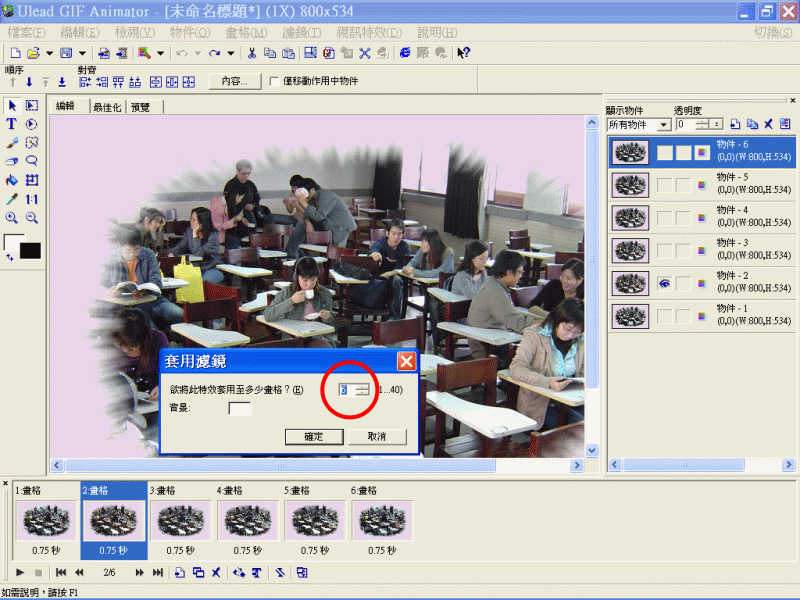Enable the 僅移動作用中物件 checkbox

click(275, 81)
